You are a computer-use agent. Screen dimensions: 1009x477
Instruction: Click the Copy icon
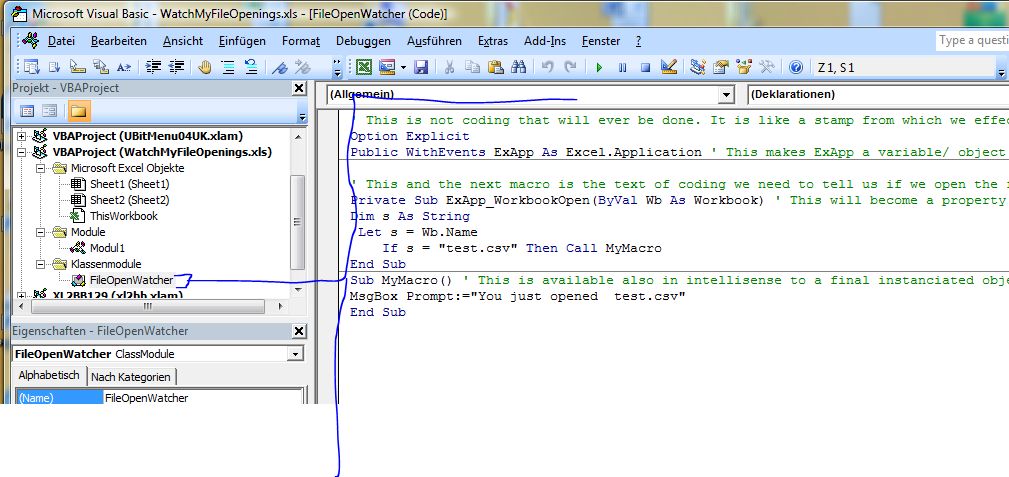[x=472, y=67]
